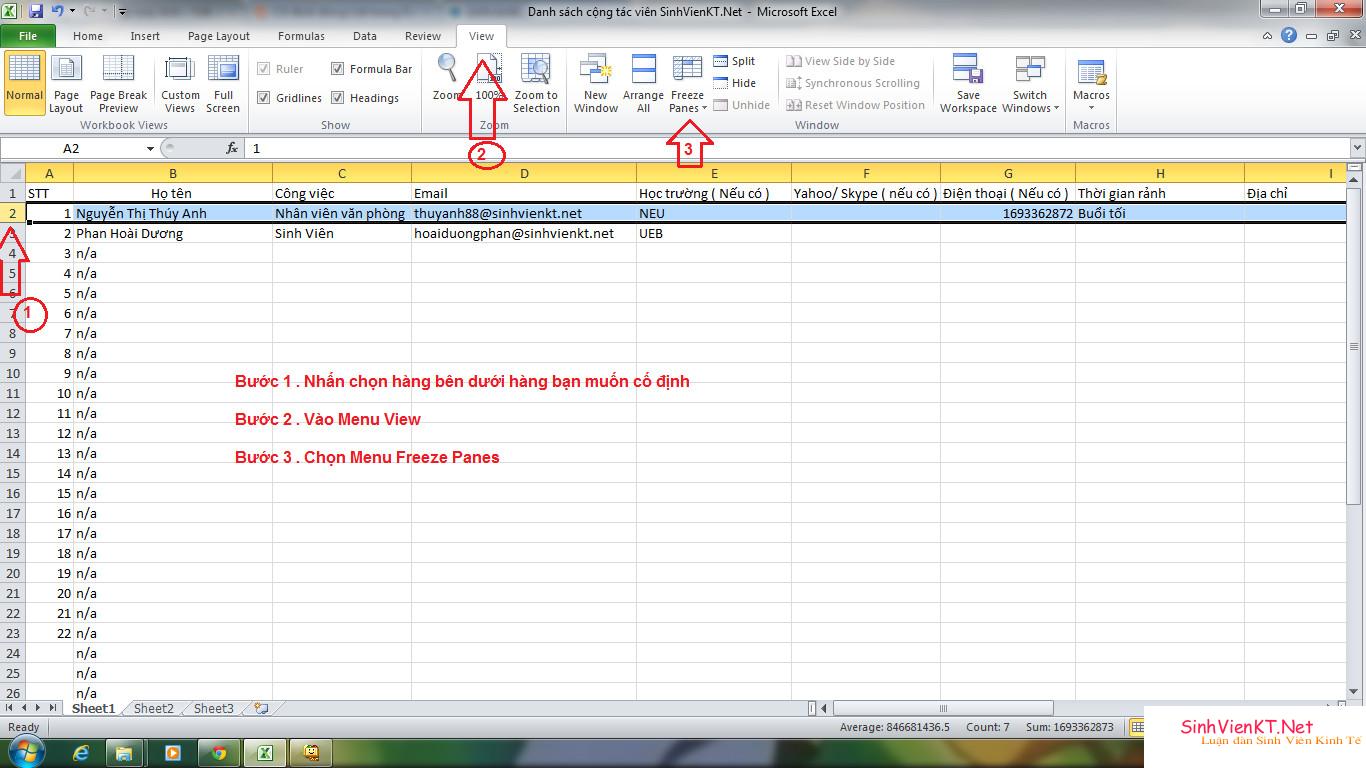Select column G header

pos(1008,173)
